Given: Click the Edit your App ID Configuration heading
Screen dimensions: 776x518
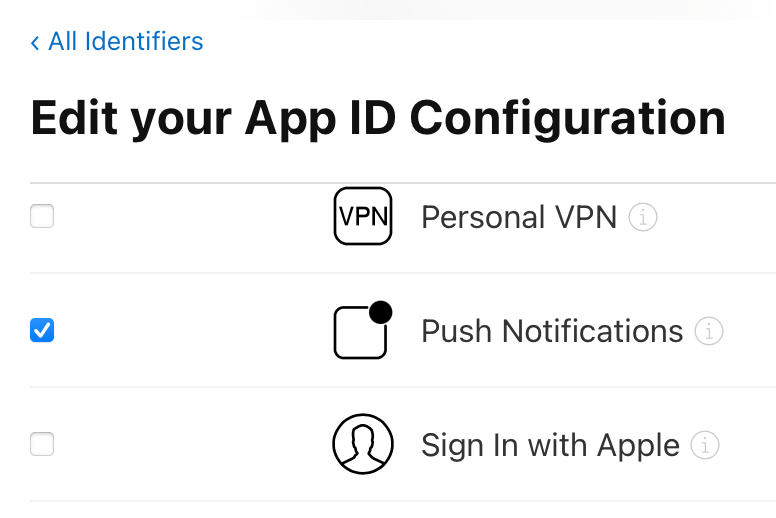Looking at the screenshot, I should 378,118.
